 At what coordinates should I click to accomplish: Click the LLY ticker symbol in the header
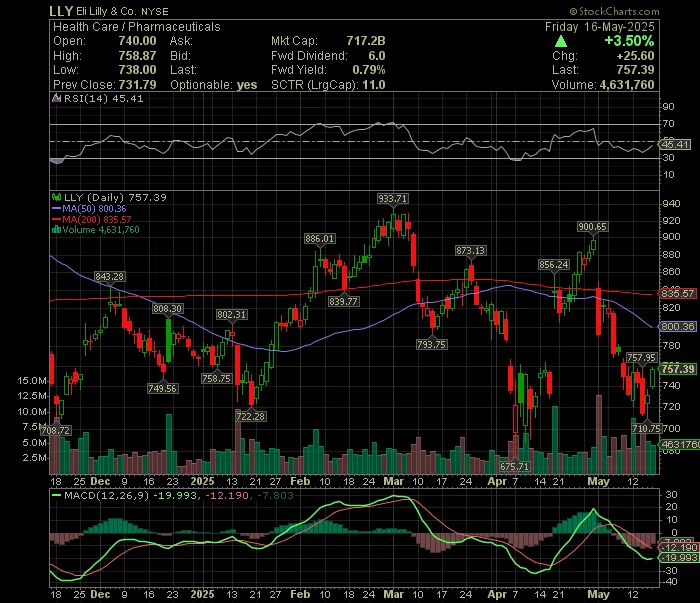(61, 11)
